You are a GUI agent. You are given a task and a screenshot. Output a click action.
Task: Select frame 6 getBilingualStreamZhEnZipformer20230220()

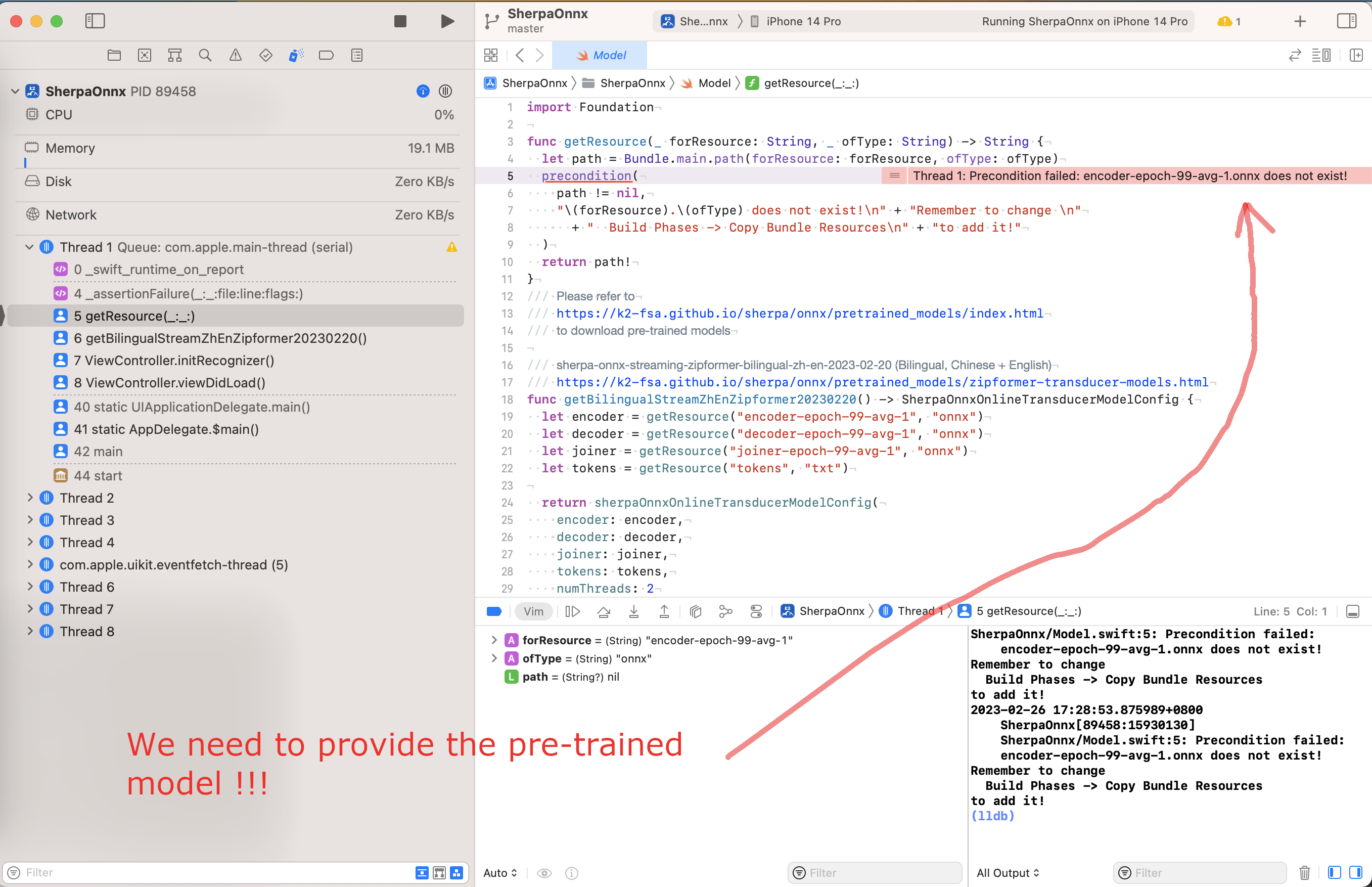(220, 338)
